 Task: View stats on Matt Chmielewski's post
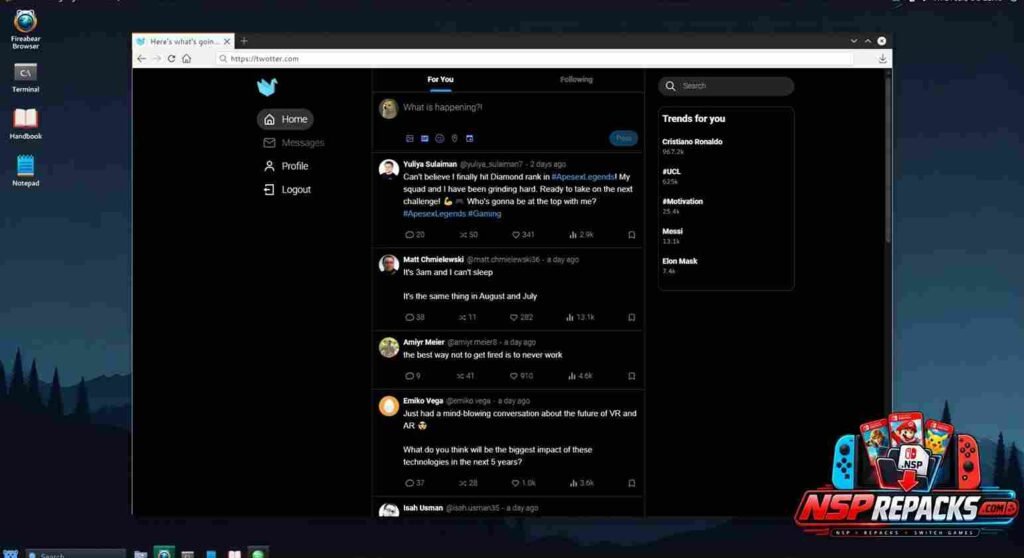[580, 318]
